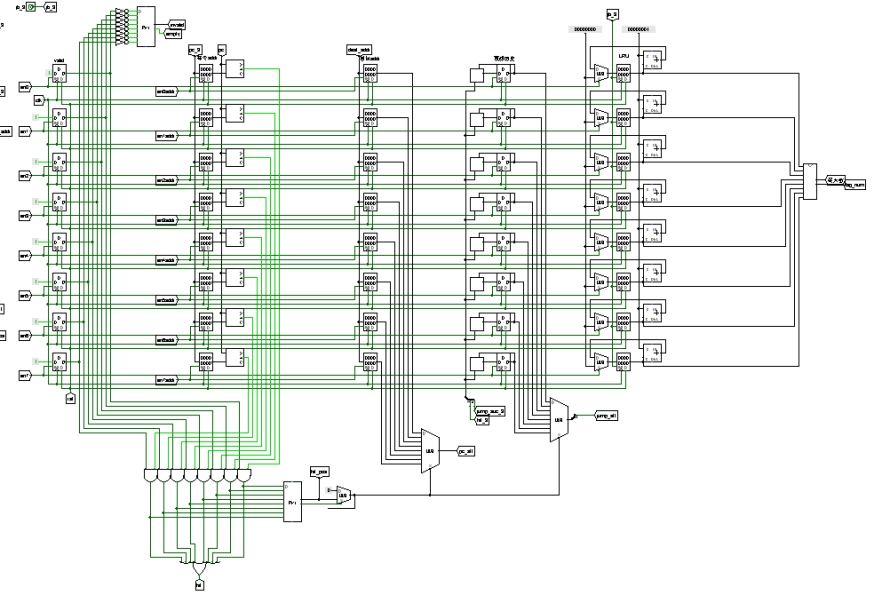
Task: Select the LRU label text
Action: 623,56
